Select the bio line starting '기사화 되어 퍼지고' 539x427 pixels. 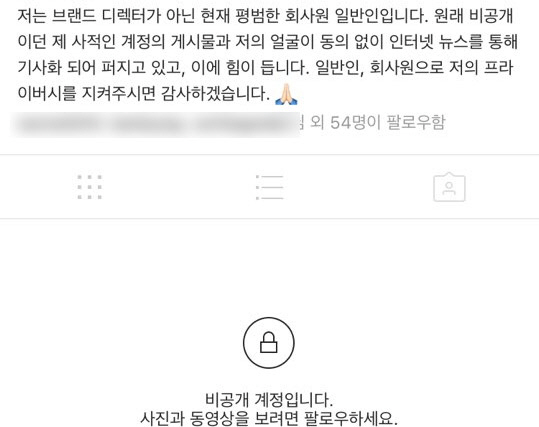tap(265, 67)
